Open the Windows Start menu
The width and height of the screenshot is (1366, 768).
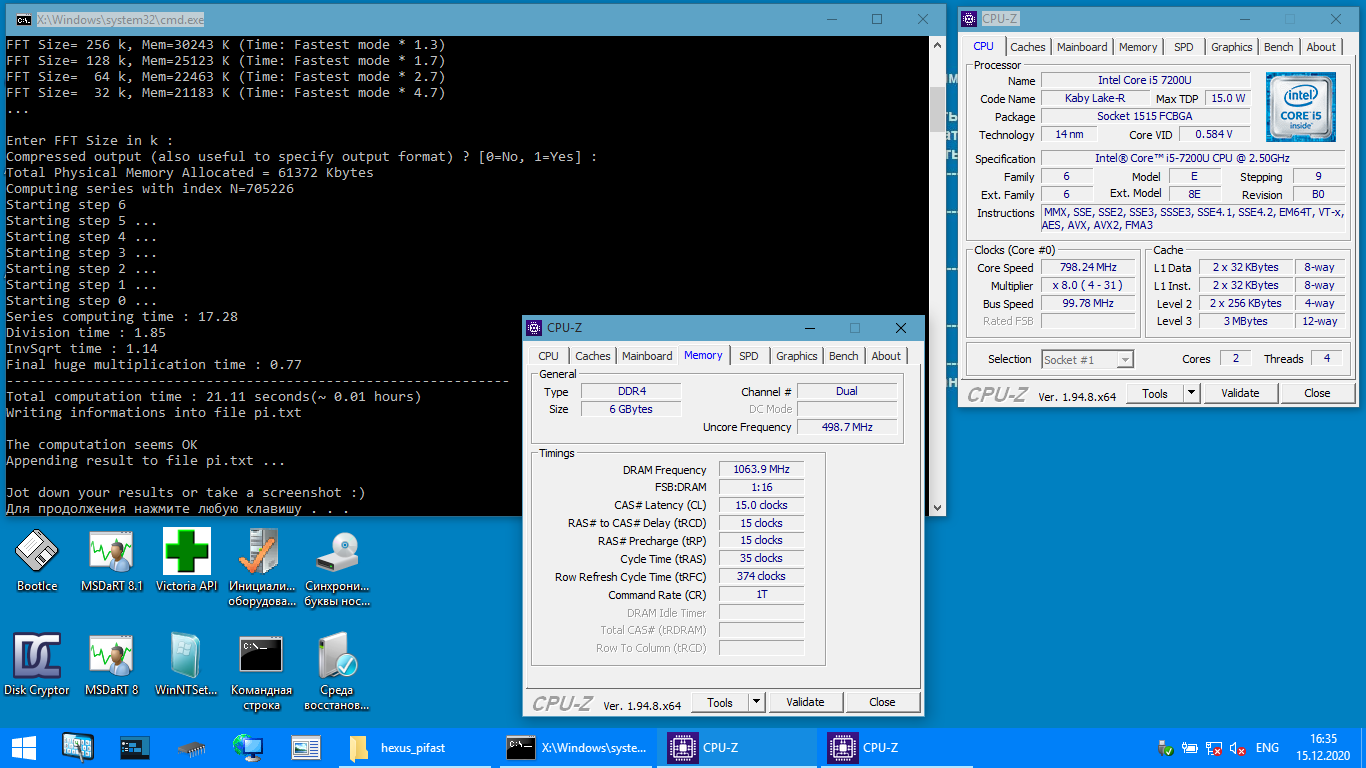pos(23,747)
